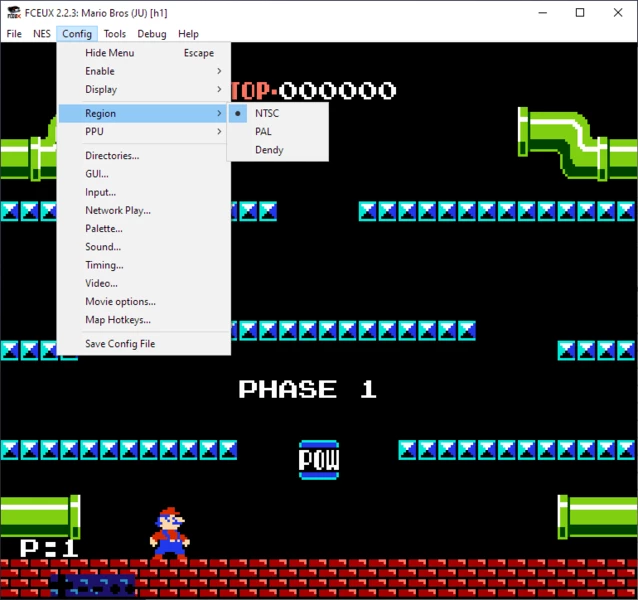Click the TOP-000000 score display
This screenshot has height=600, width=638.
click(x=314, y=91)
